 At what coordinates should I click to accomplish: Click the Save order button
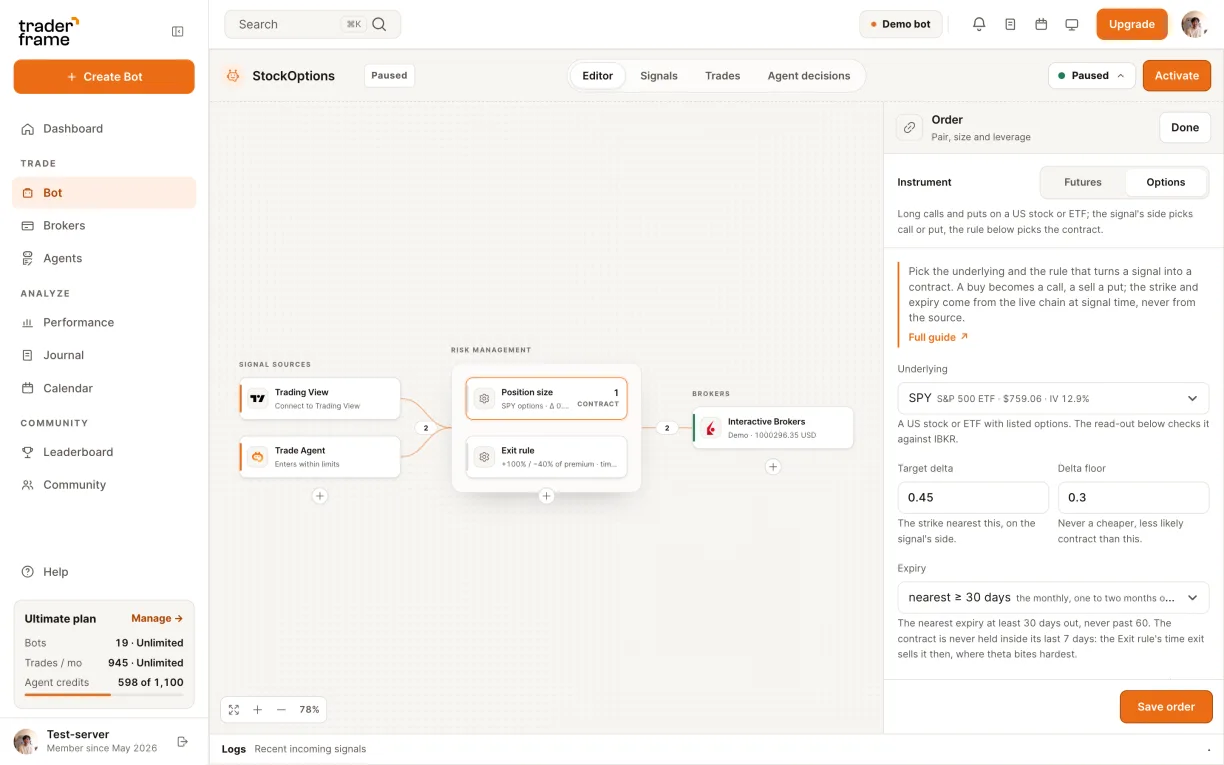(1166, 706)
